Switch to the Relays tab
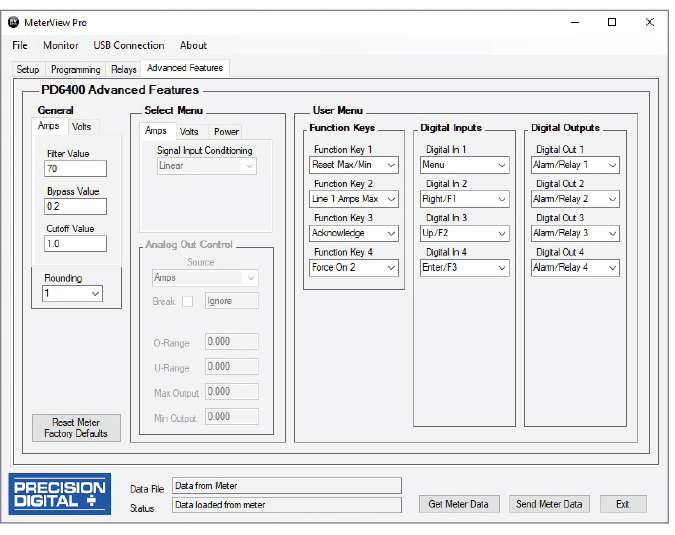Image resolution: width=675 pixels, height=535 pixels. [124, 69]
